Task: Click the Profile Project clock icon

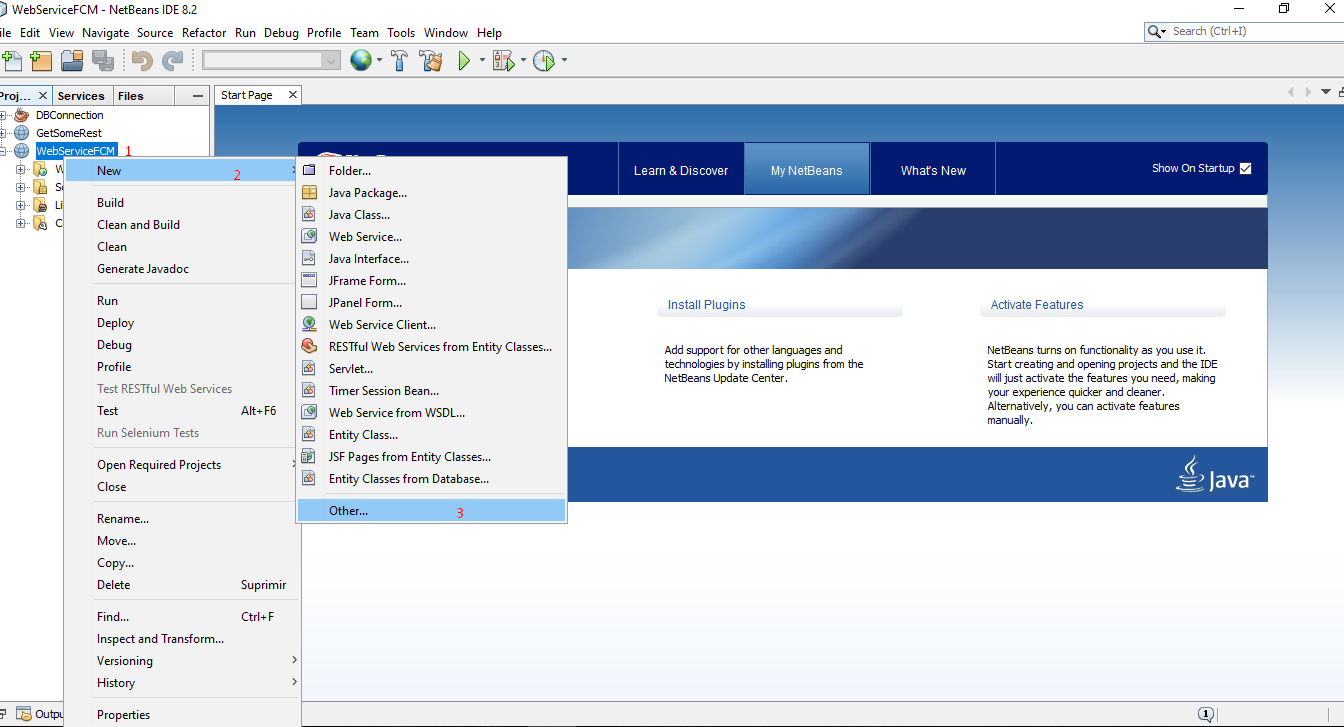Action: [x=543, y=61]
